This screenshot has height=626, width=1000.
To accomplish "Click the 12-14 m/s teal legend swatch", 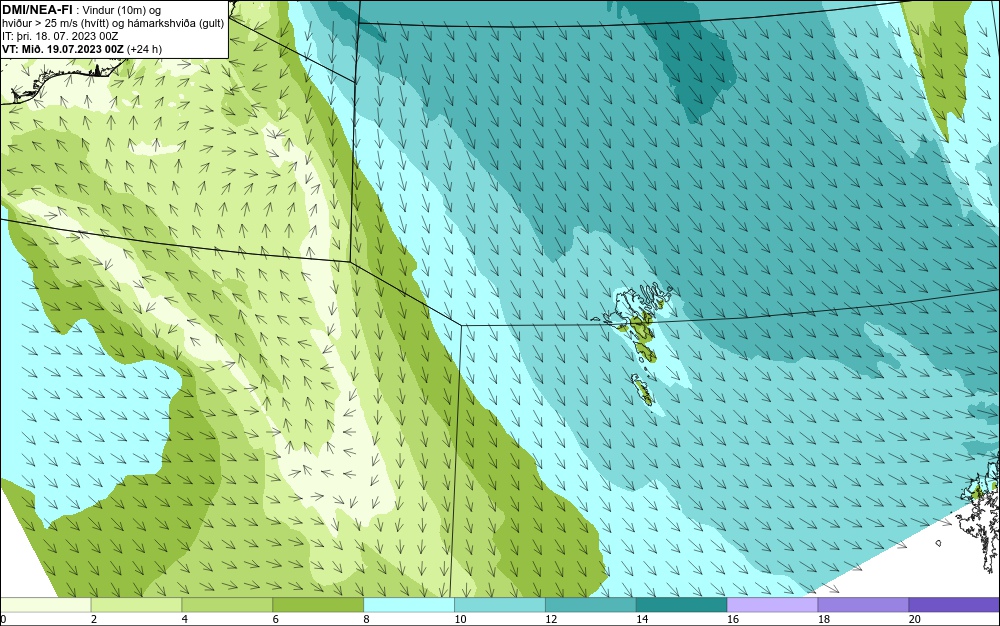I will 591,604.
